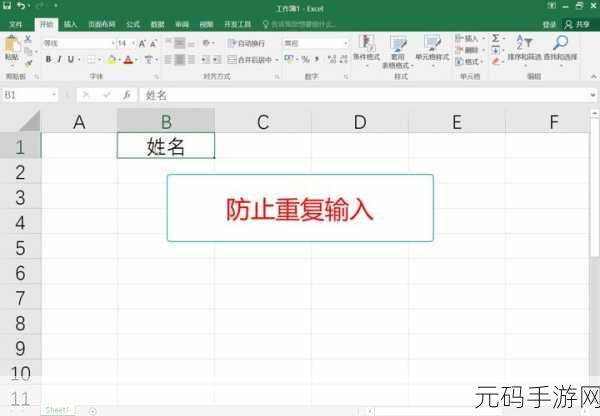Undo the last action
Viewport: 600px width, 416px height.
[21, 6]
